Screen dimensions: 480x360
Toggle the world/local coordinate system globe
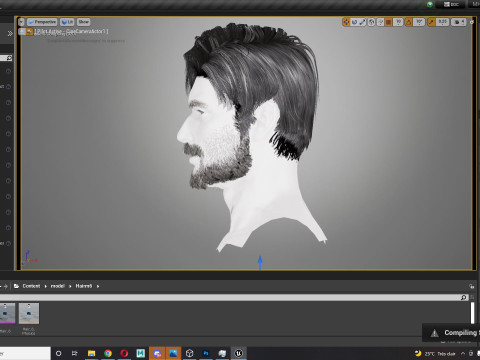click(x=371, y=22)
